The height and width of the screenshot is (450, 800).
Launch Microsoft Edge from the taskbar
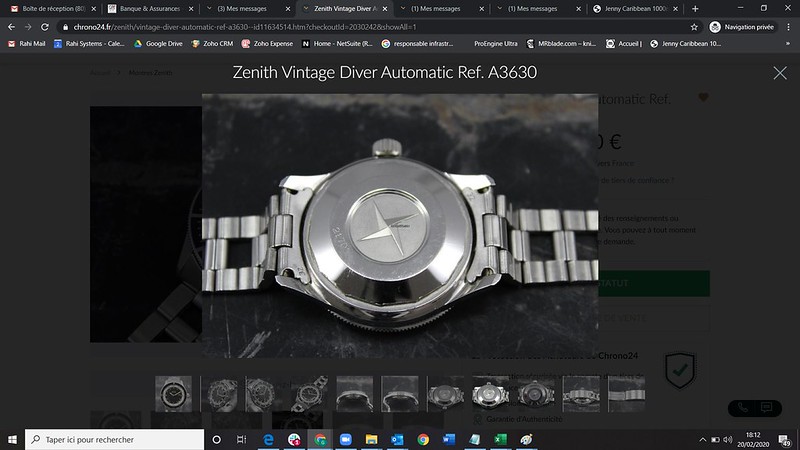point(268,439)
